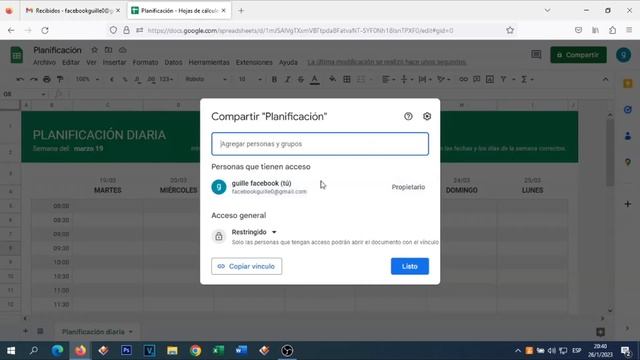The image size is (640, 360).
Task: Open the Ayuda menu
Action: [288, 62]
